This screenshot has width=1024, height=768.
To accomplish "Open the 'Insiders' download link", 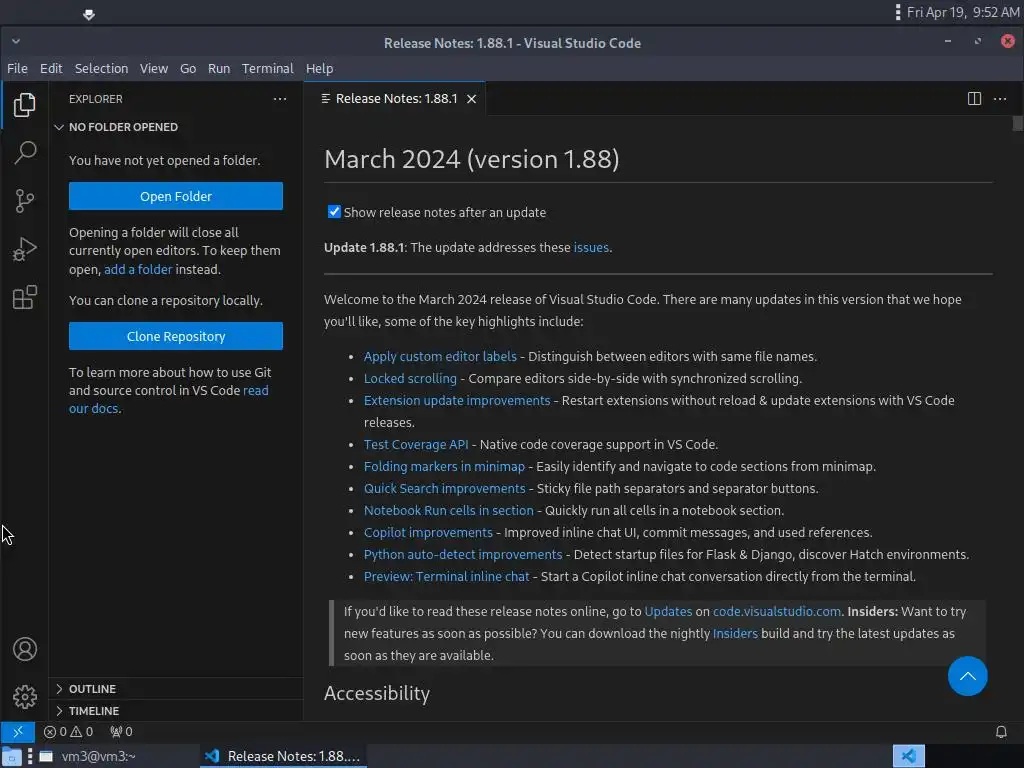I will point(735,633).
